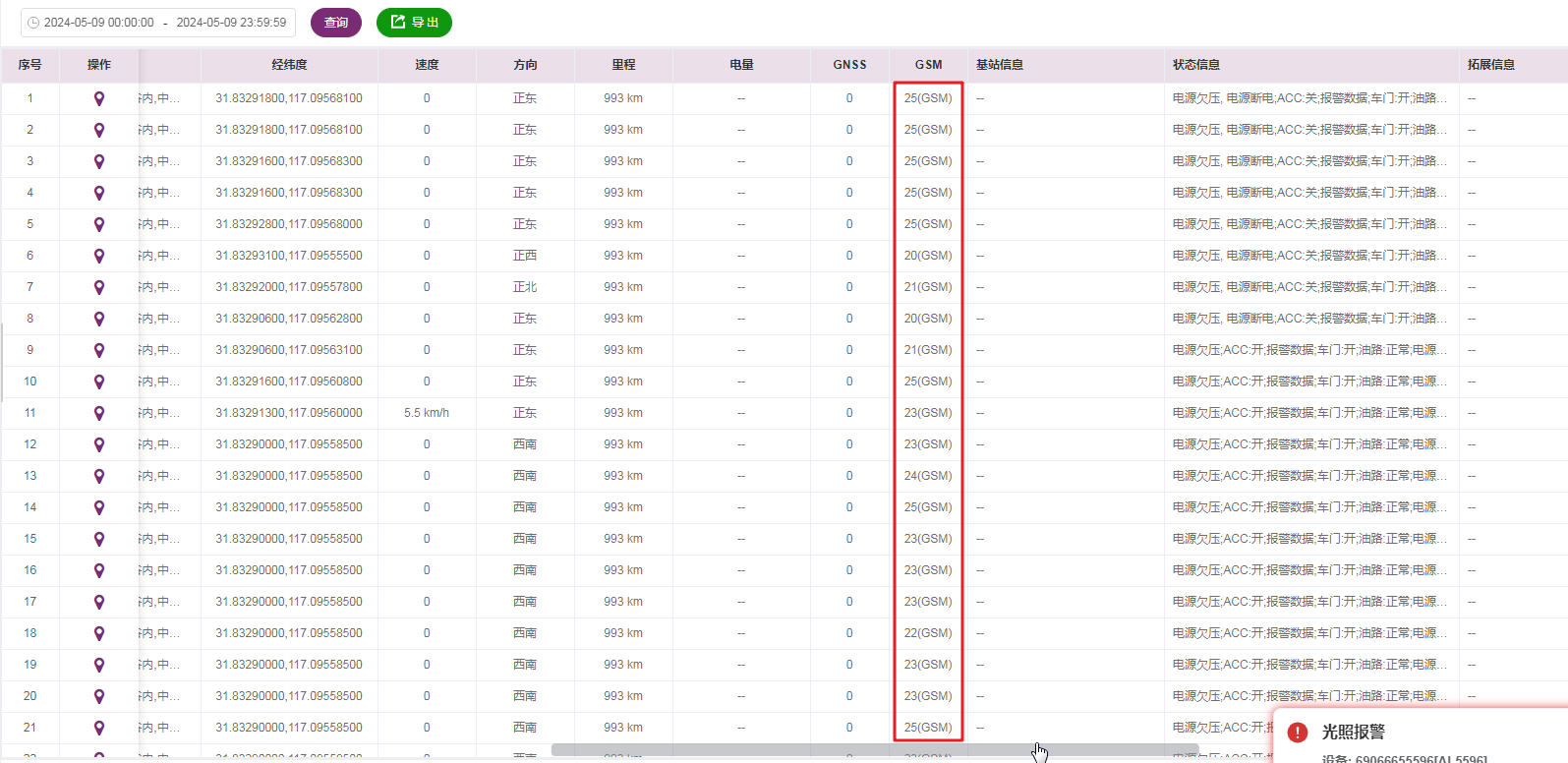Viewport: 1568px width, 763px height.
Task: Click the purple 查询 query button
Action: tap(336, 23)
